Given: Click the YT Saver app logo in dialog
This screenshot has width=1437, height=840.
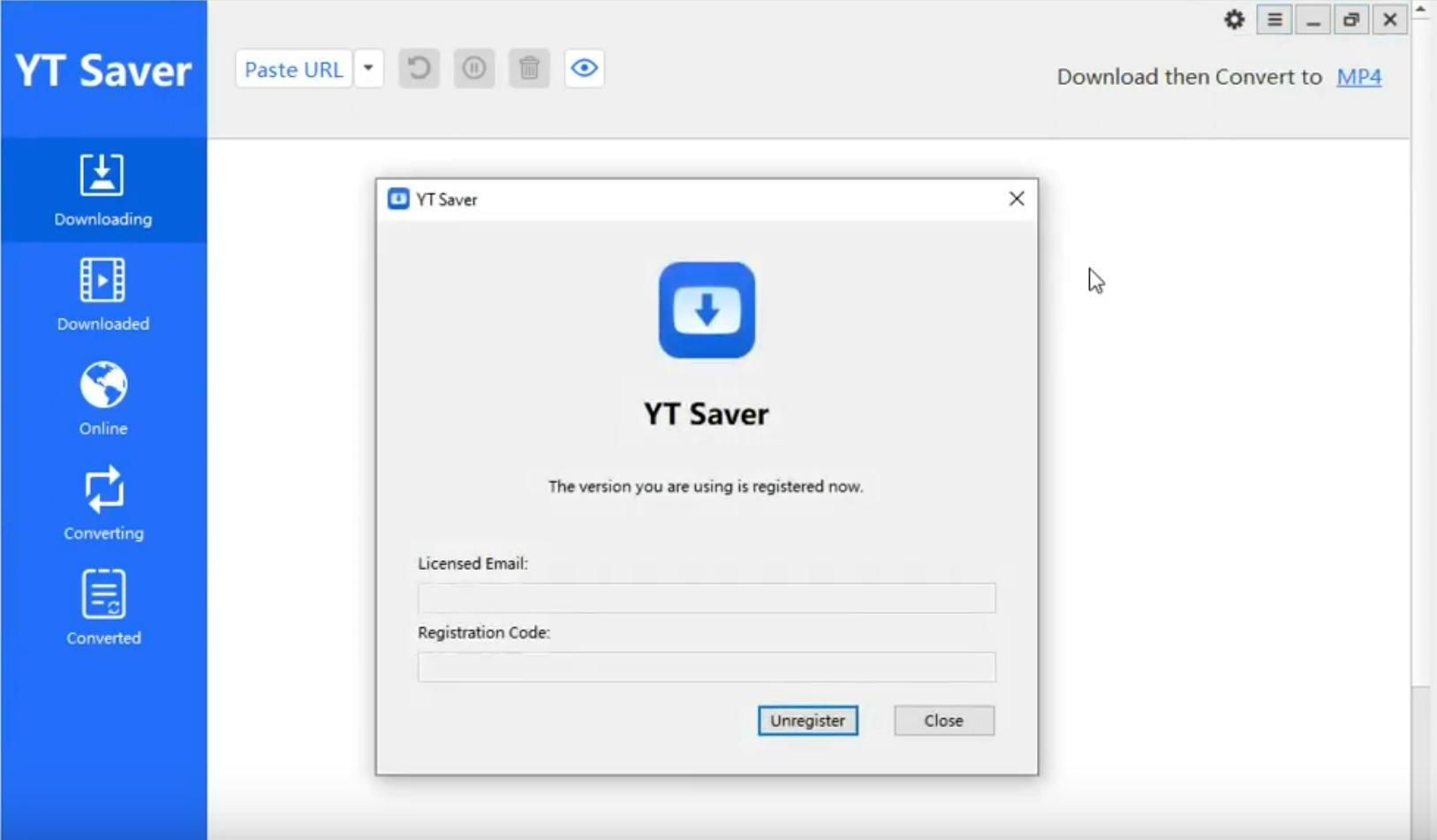Looking at the screenshot, I should [x=707, y=310].
